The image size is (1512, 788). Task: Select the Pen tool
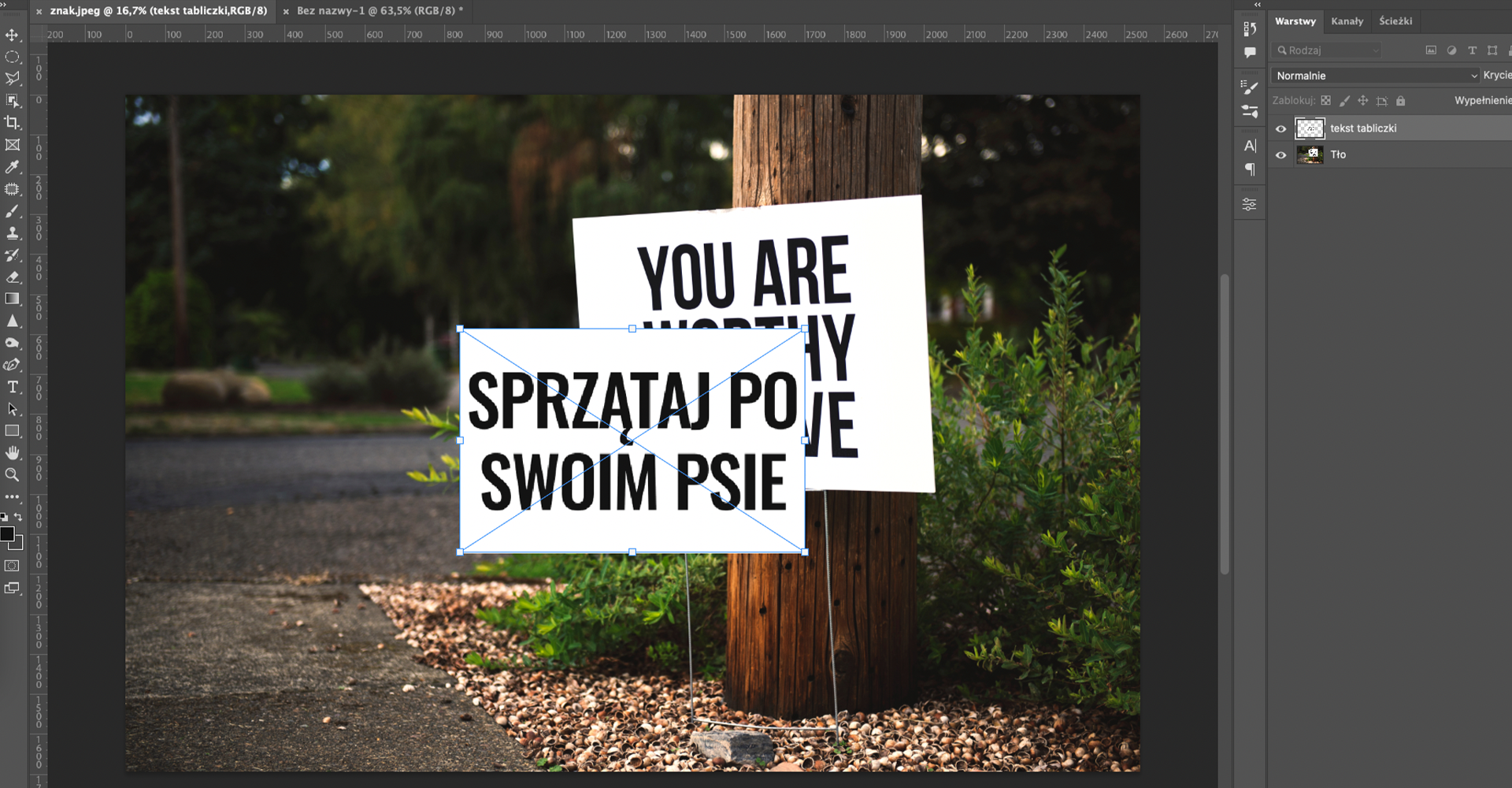pyautogui.click(x=13, y=365)
